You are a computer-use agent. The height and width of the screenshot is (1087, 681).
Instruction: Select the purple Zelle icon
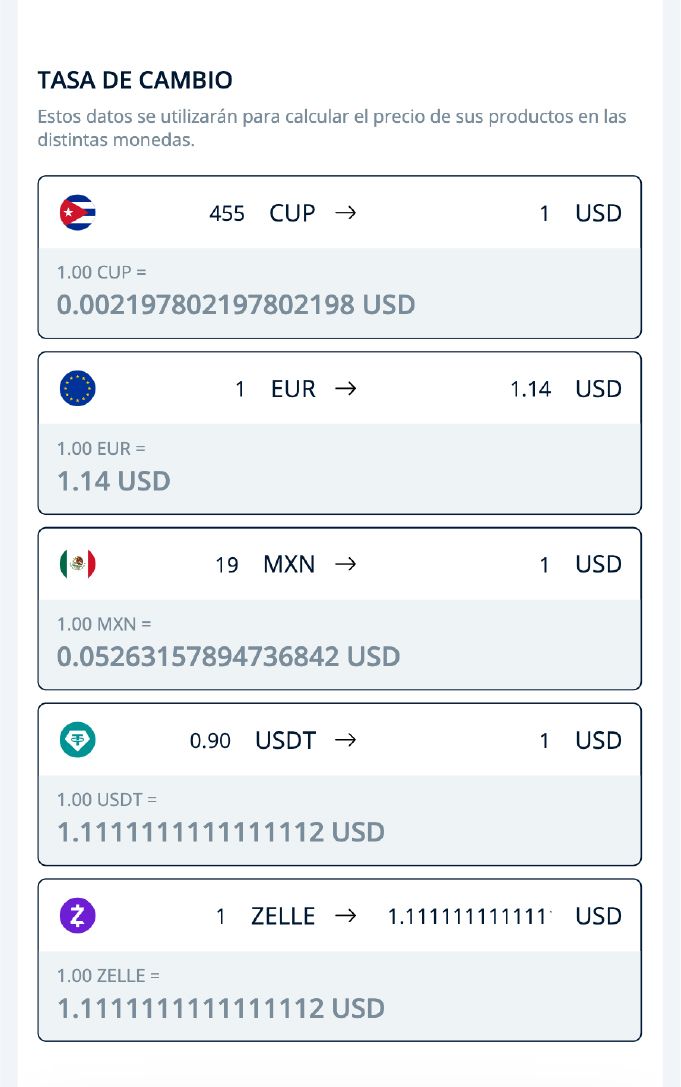[x=77, y=916]
